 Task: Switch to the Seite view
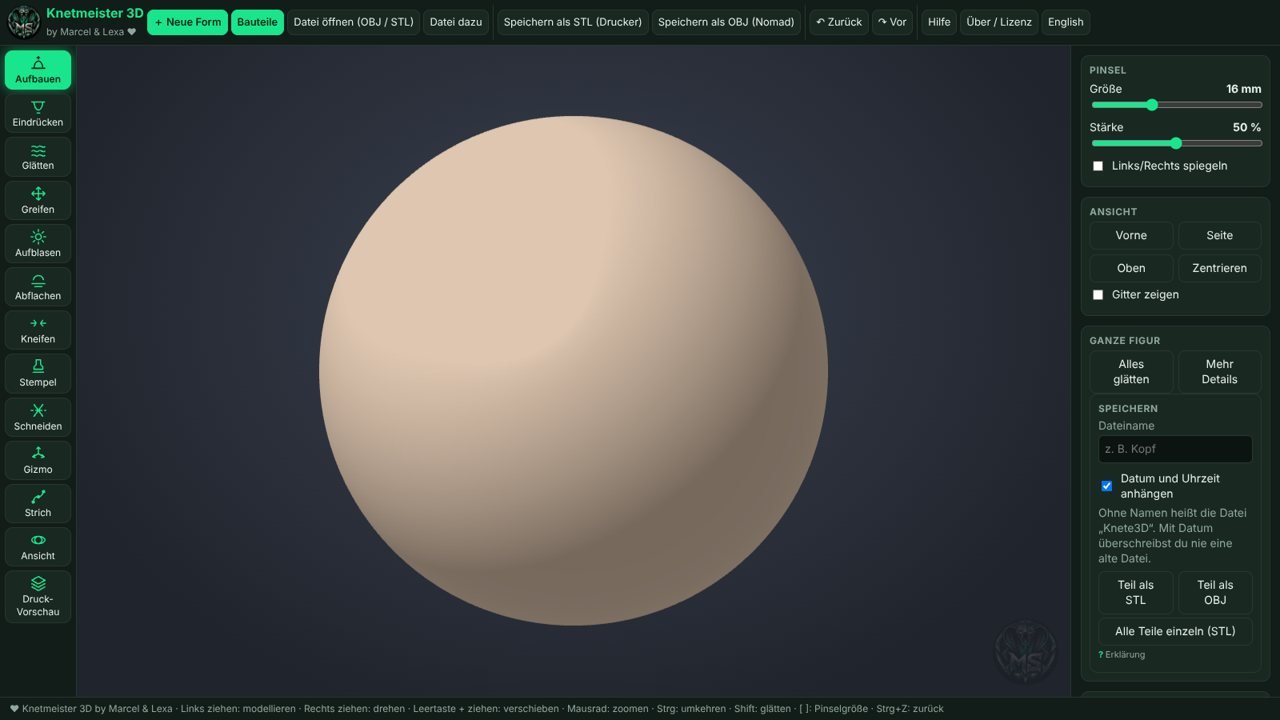[1220, 236]
